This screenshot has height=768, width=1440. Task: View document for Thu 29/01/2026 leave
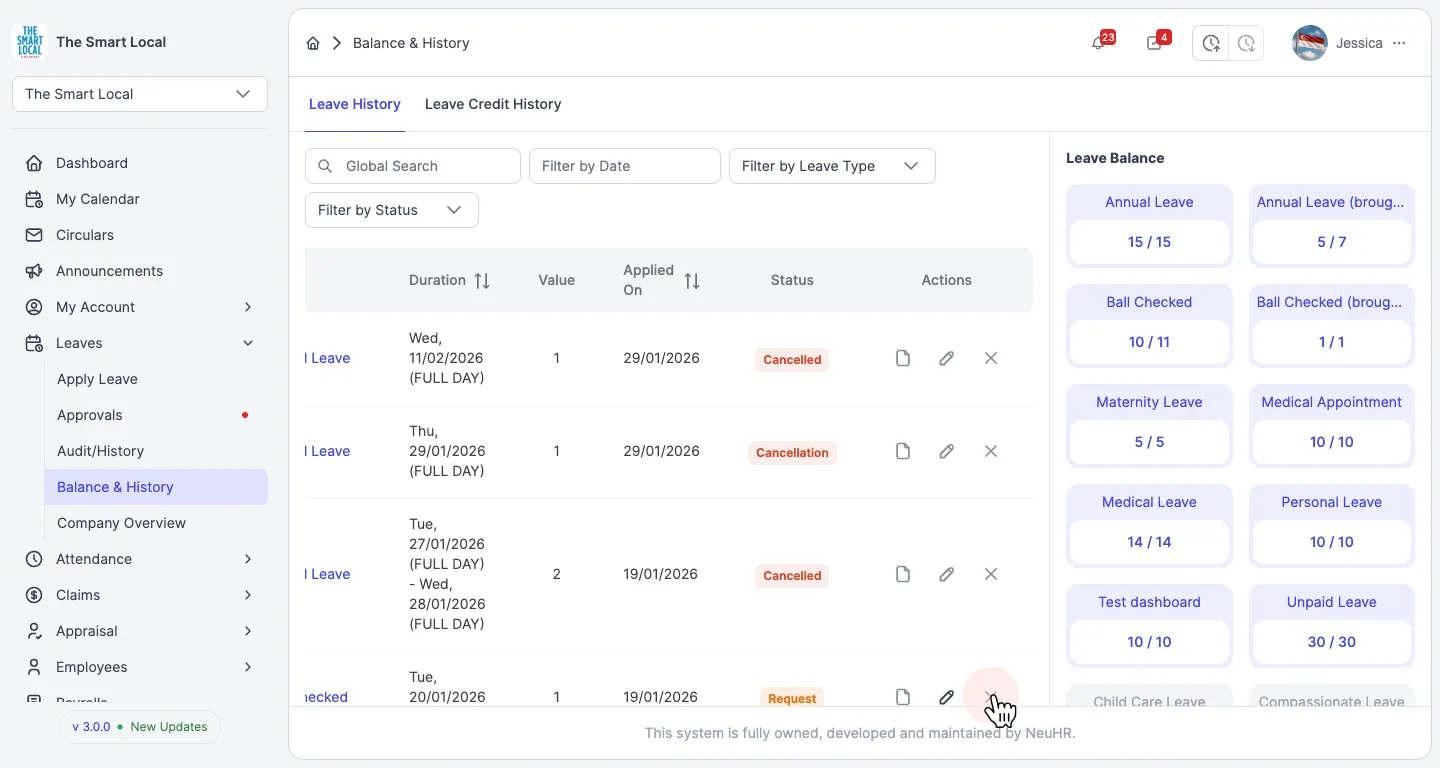click(x=903, y=451)
